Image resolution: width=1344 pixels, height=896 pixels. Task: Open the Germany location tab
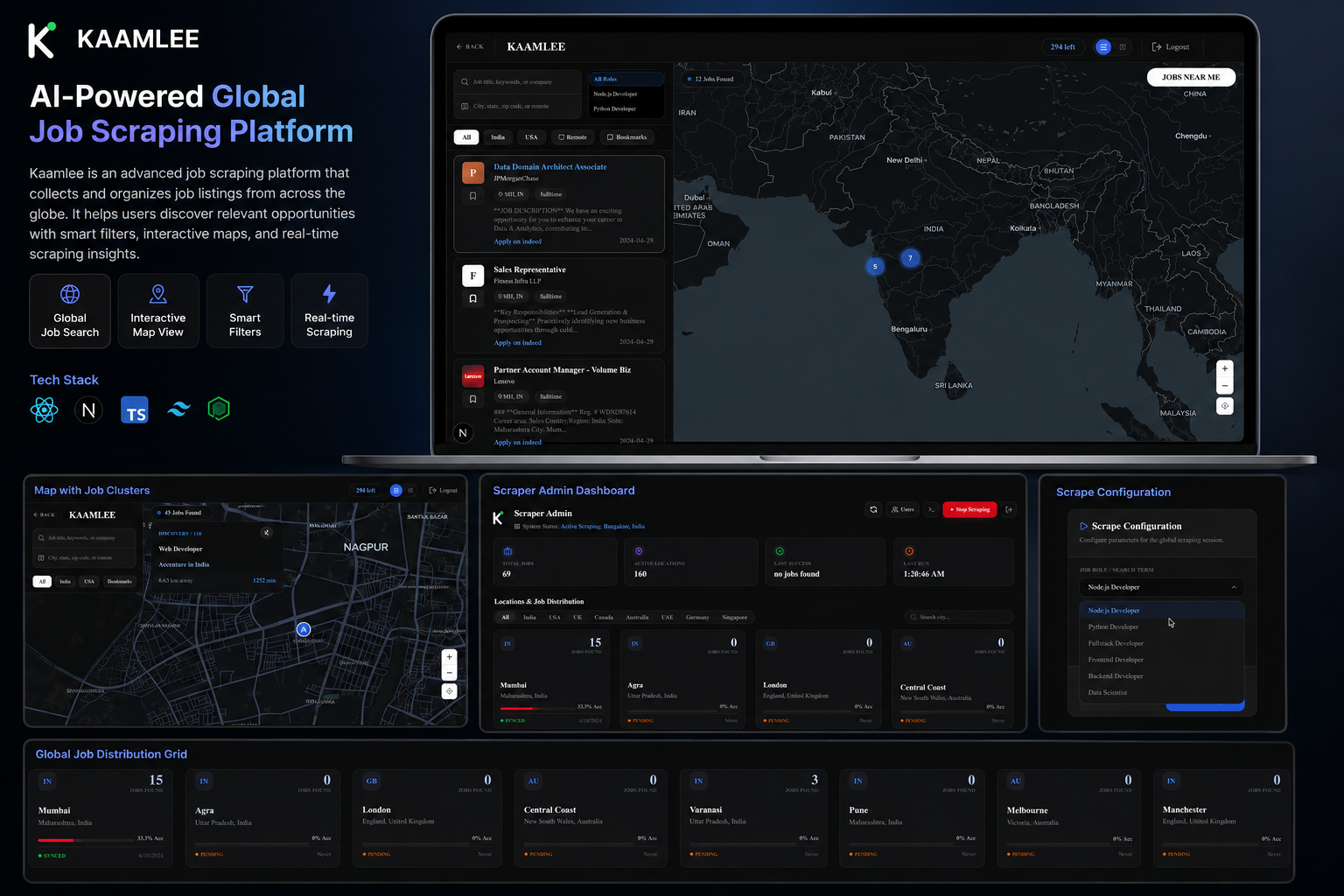697,618
